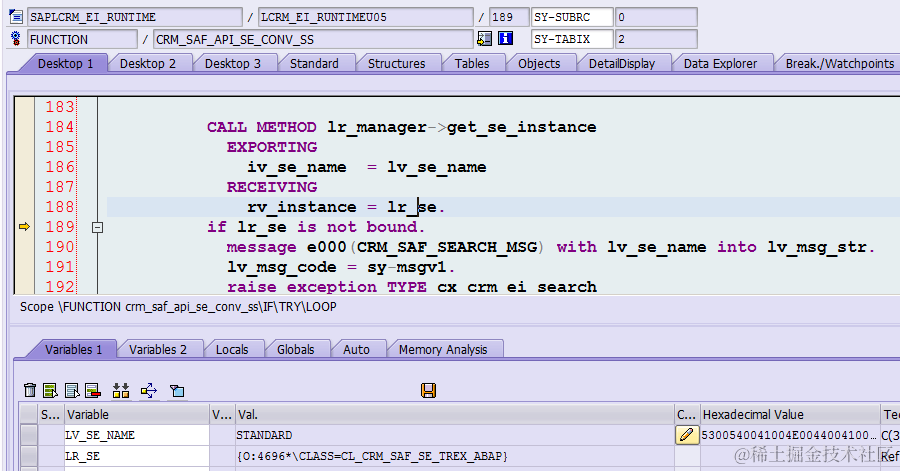Open the Tables tab
This screenshot has width=900, height=471.
tap(472, 63)
